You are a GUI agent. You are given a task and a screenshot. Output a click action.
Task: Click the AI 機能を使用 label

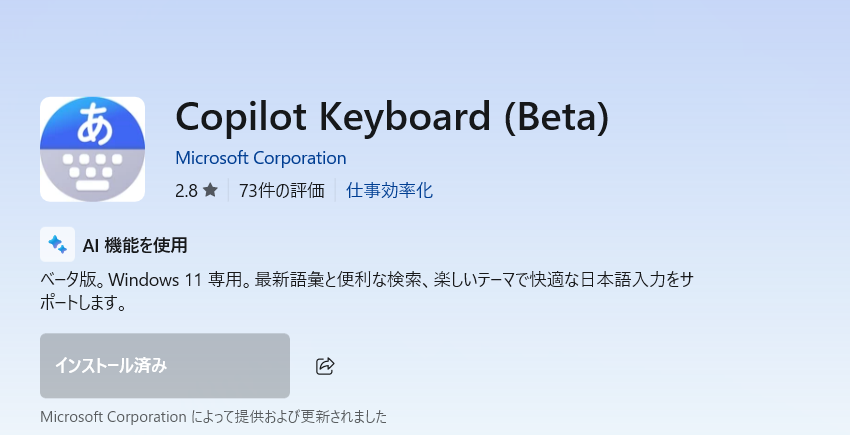(x=137, y=245)
